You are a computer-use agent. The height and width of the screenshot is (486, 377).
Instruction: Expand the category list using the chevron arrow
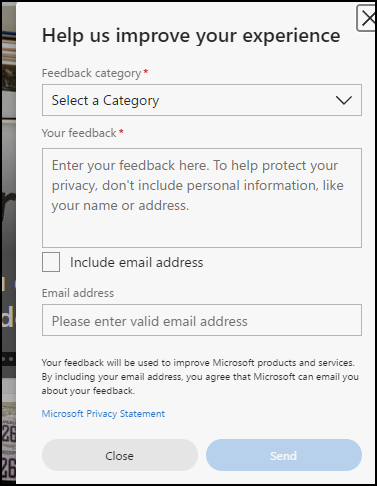coord(344,100)
